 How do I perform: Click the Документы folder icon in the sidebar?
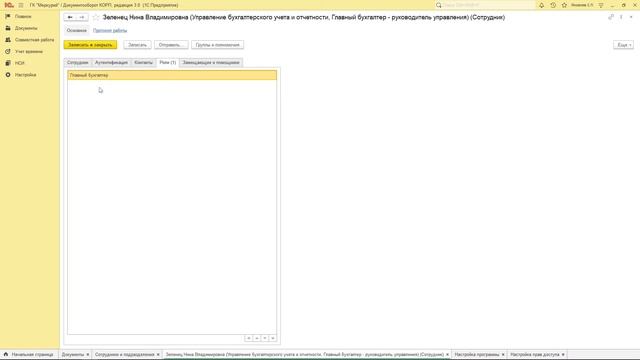pos(8,28)
